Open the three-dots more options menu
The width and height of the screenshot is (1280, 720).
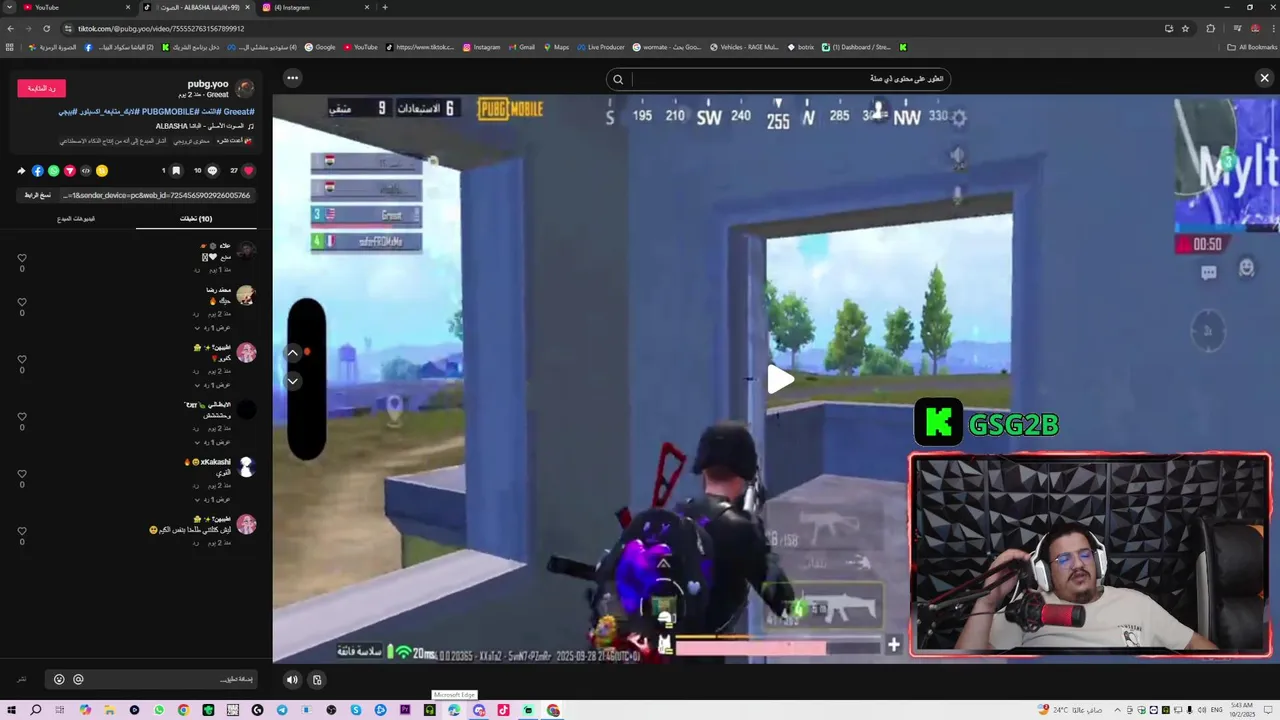[x=292, y=77]
